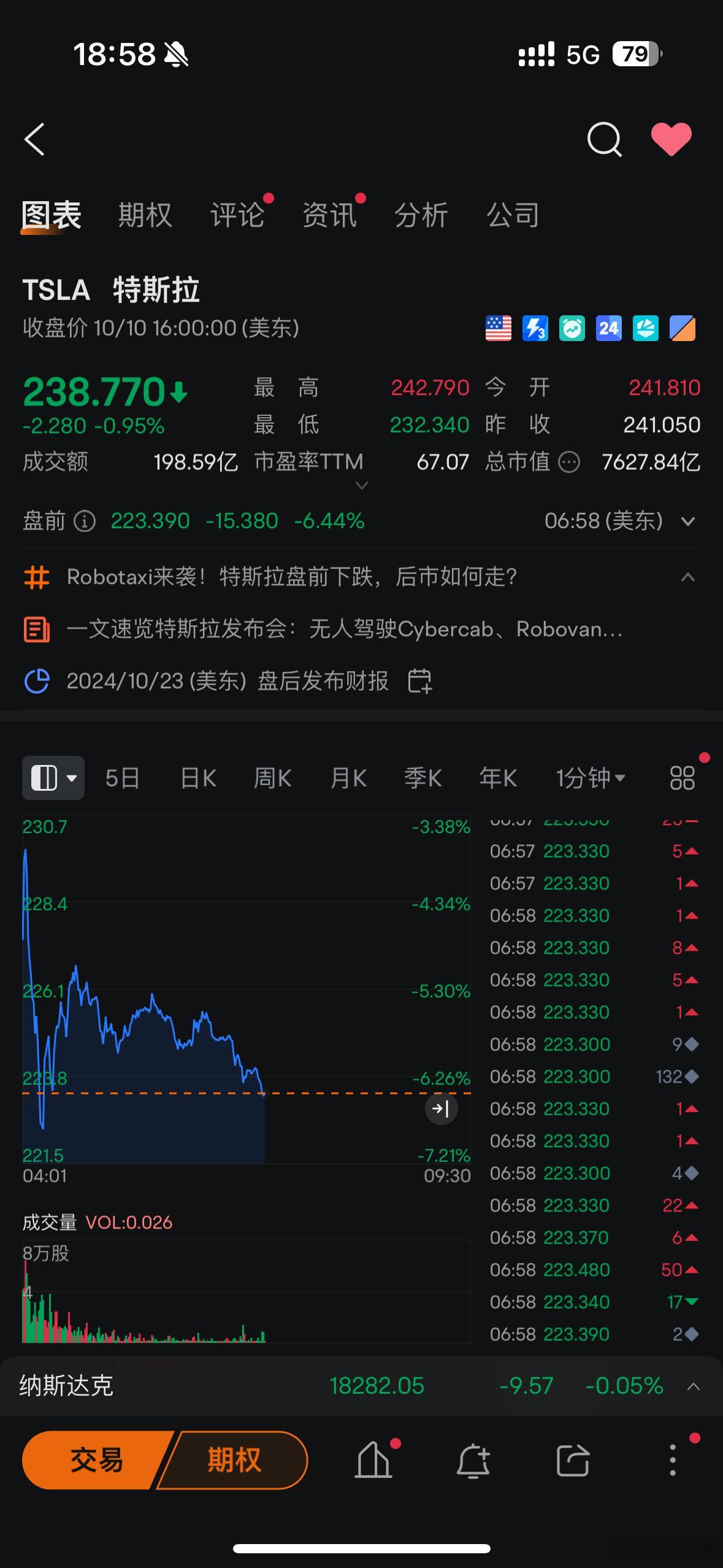Select the 223.390 tick row
Viewport: 723px width, 1568px height.
(x=594, y=1334)
